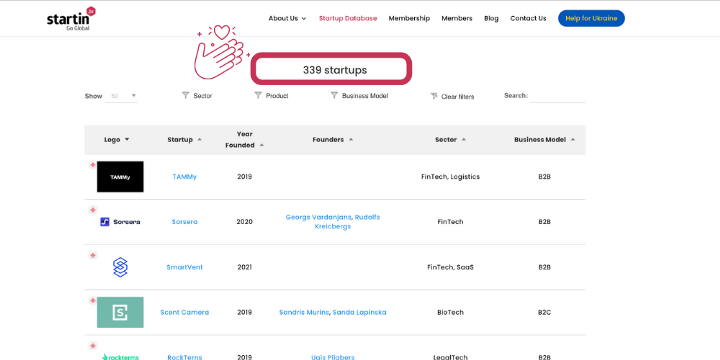Open the TAMMy startup link
Image resolution: width=720 pixels, height=360 pixels.
pos(185,177)
